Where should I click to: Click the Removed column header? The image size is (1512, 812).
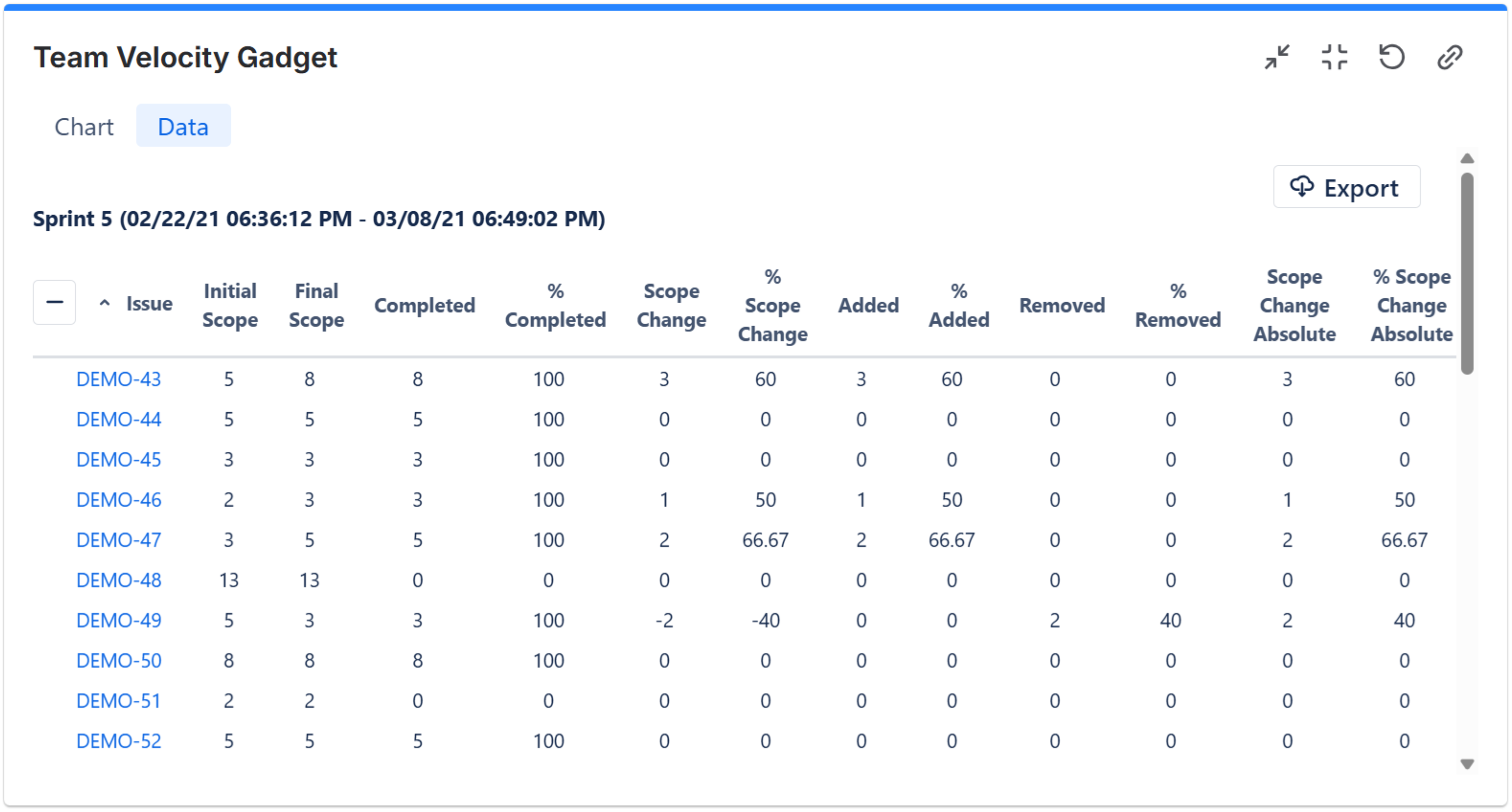(x=1062, y=306)
